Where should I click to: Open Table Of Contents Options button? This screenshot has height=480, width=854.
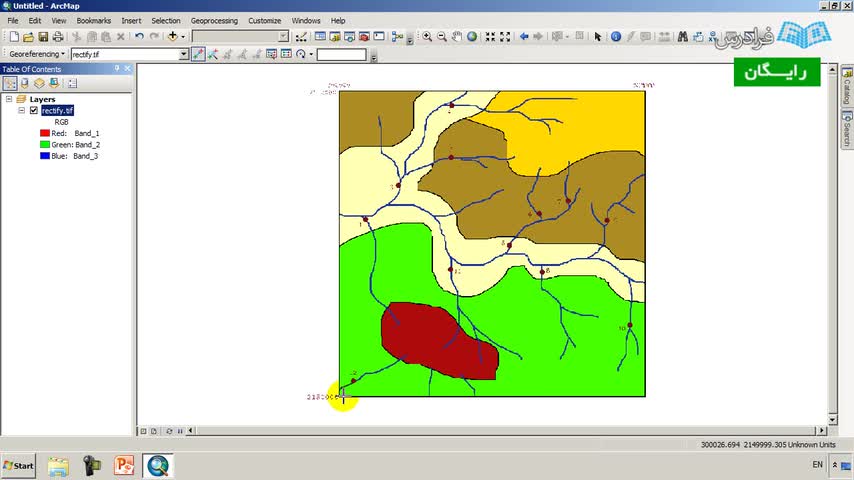click(72, 83)
